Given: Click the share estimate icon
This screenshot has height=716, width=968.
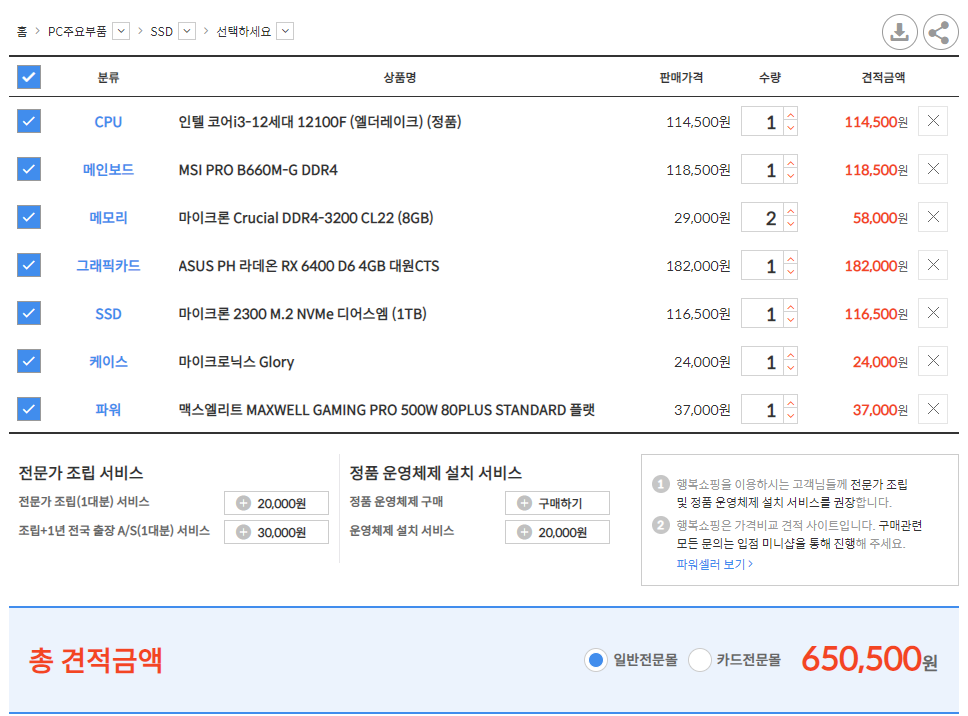Looking at the screenshot, I should click(940, 31).
